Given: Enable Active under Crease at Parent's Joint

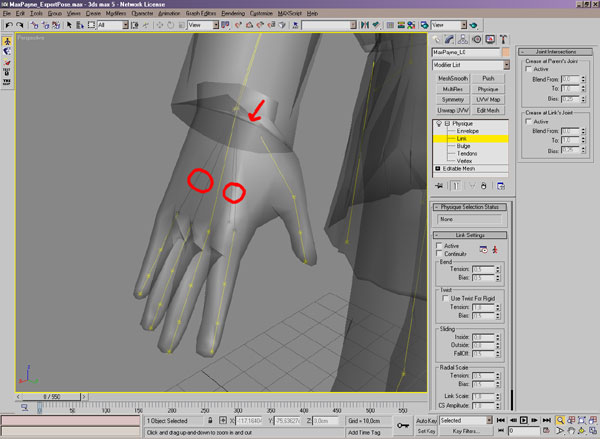Looking at the screenshot, I should 528,69.
